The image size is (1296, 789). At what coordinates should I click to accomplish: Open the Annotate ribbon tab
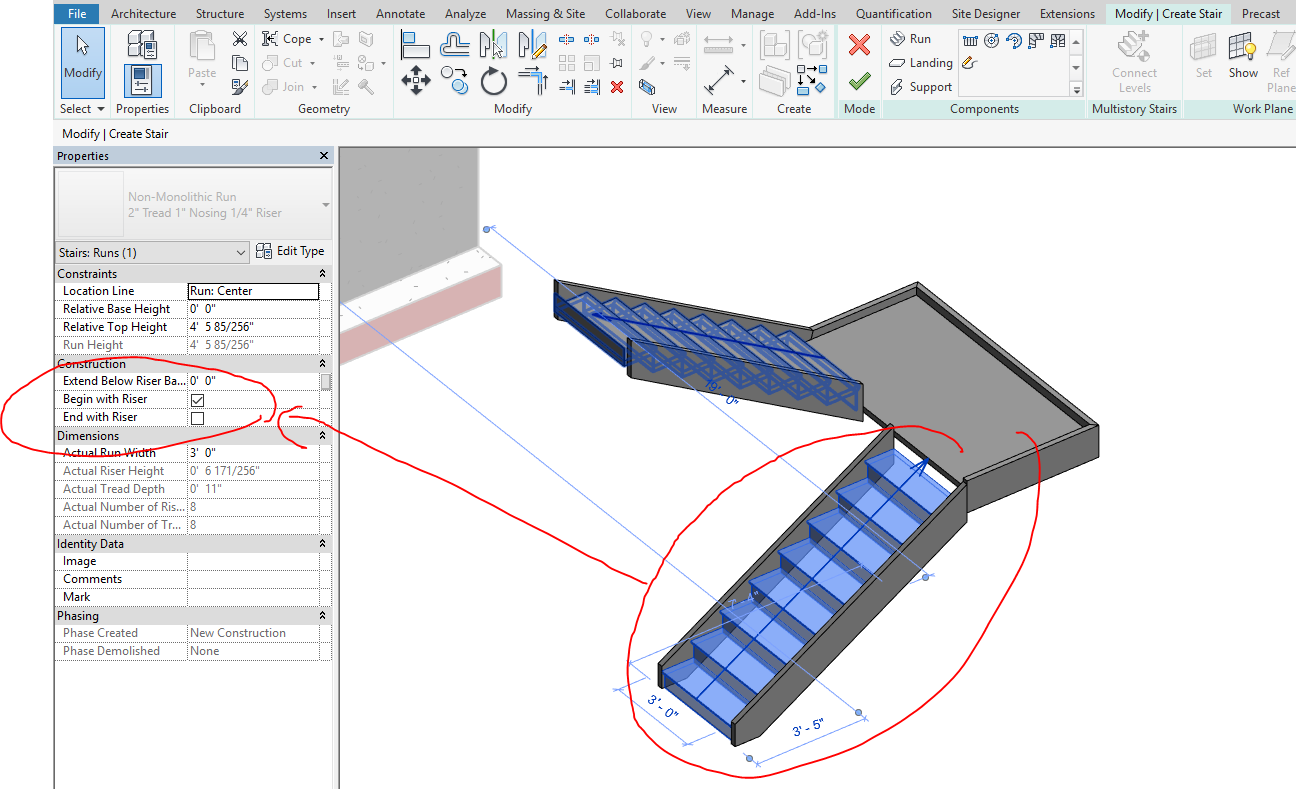[x=400, y=13]
